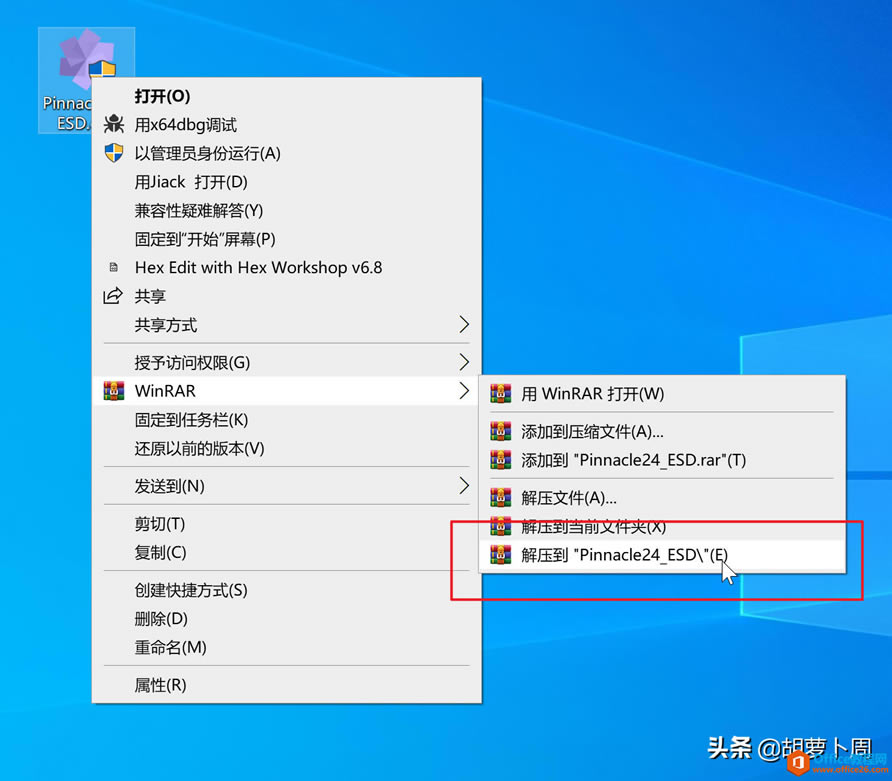Choose 剪切(T) from the menu

[287, 524]
